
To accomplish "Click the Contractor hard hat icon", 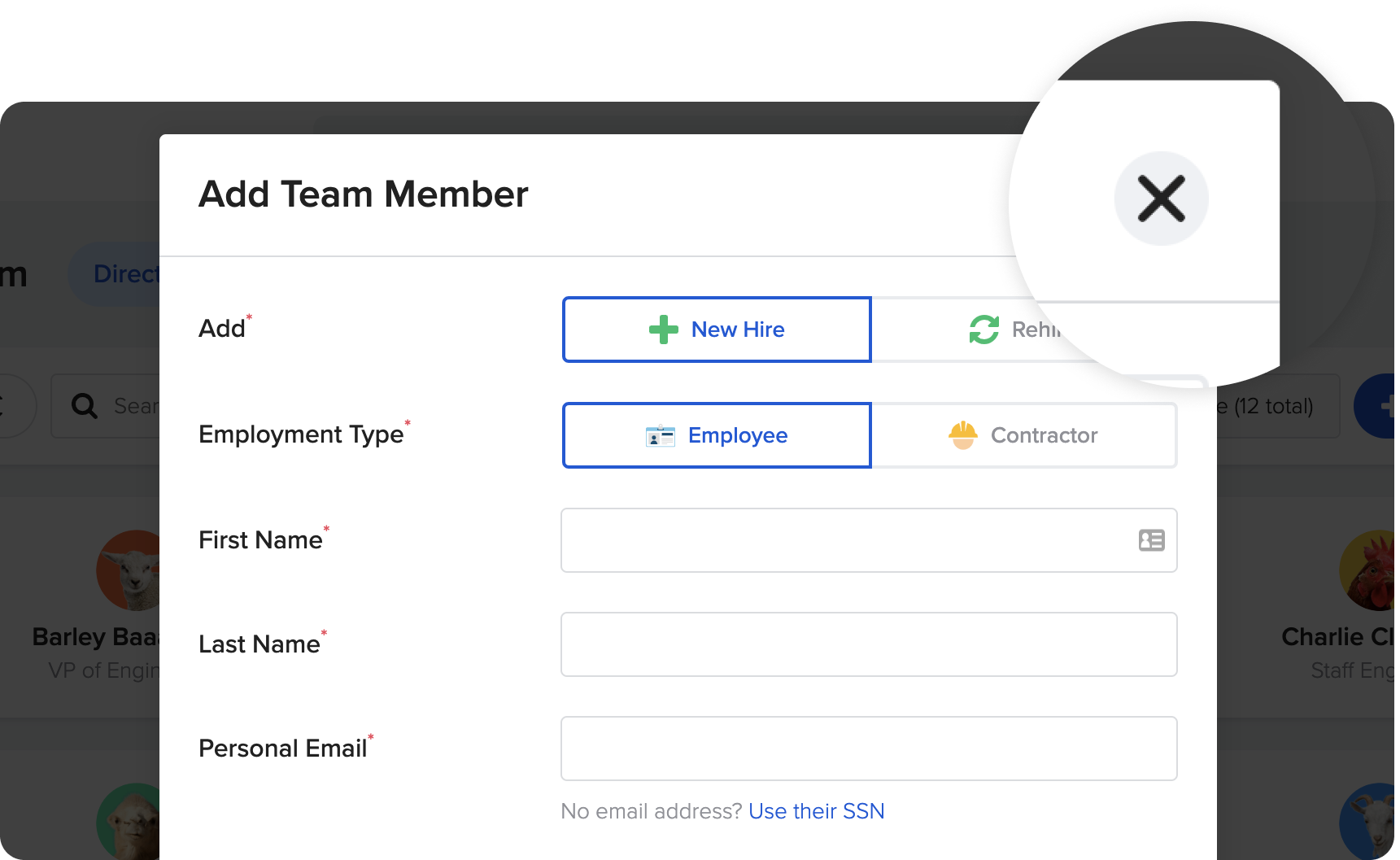I will (962, 435).
